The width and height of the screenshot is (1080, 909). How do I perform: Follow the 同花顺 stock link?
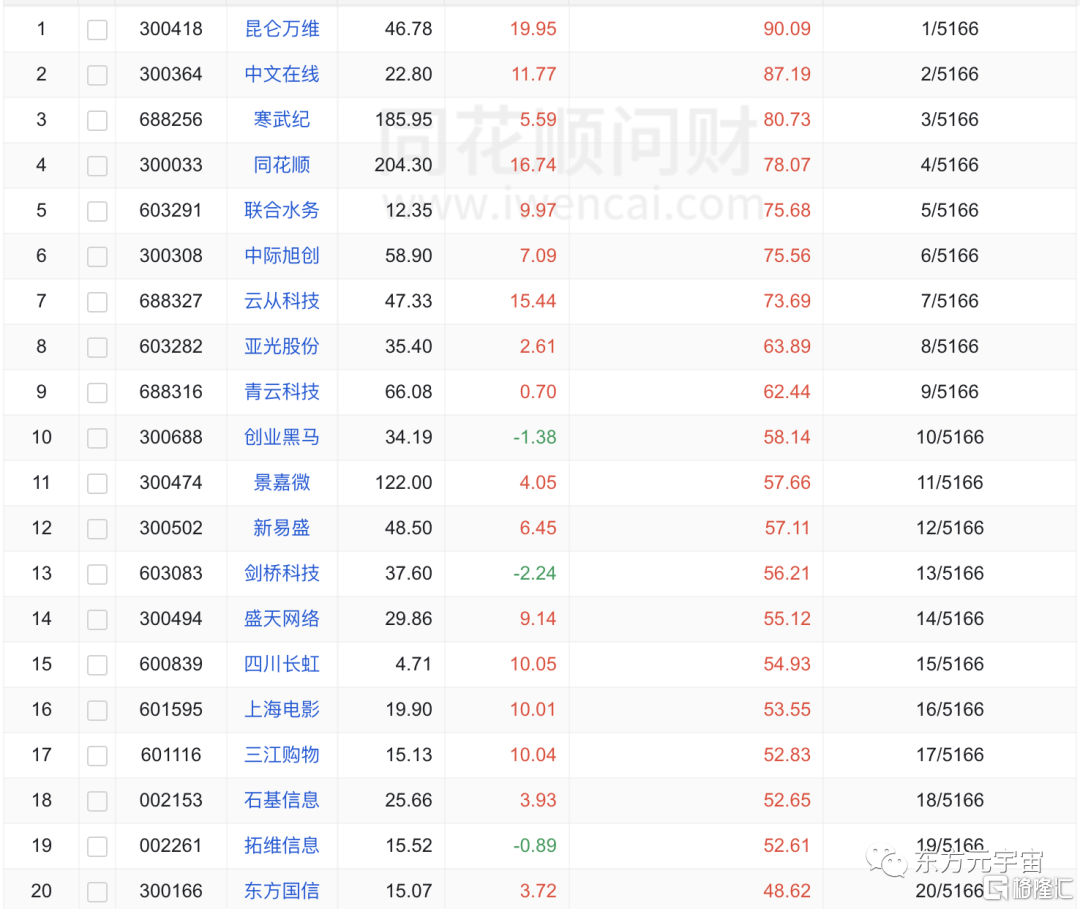pos(282,165)
